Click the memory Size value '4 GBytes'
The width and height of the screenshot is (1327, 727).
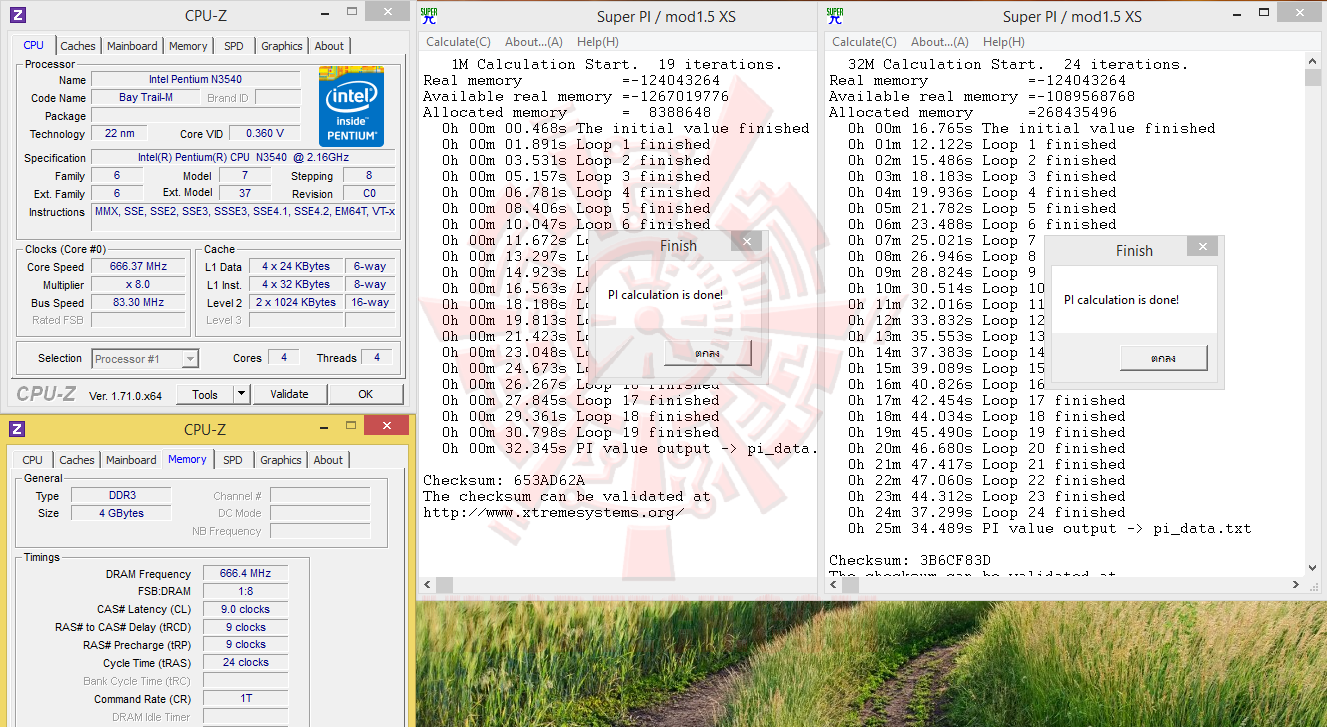coord(121,514)
